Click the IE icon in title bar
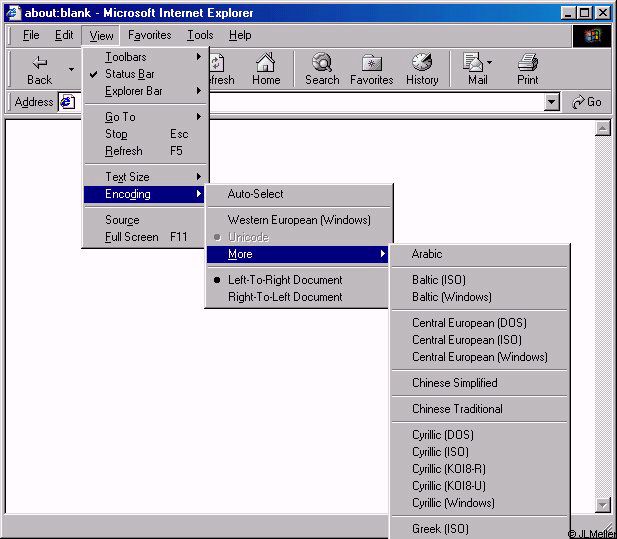The height and width of the screenshot is (539, 617). 13,13
